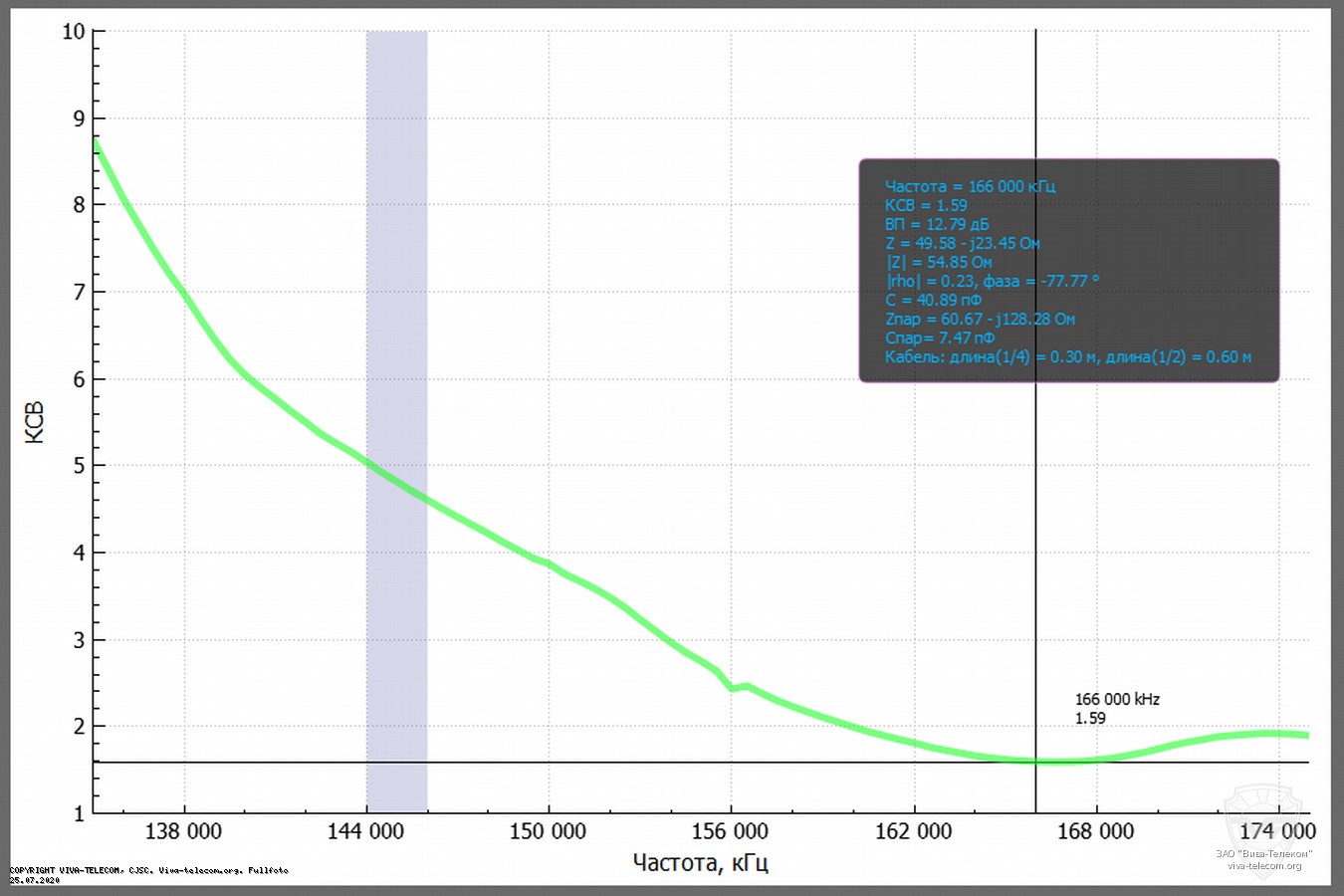
Task: Click the small dip in green curve near 156 000
Action: point(733,687)
